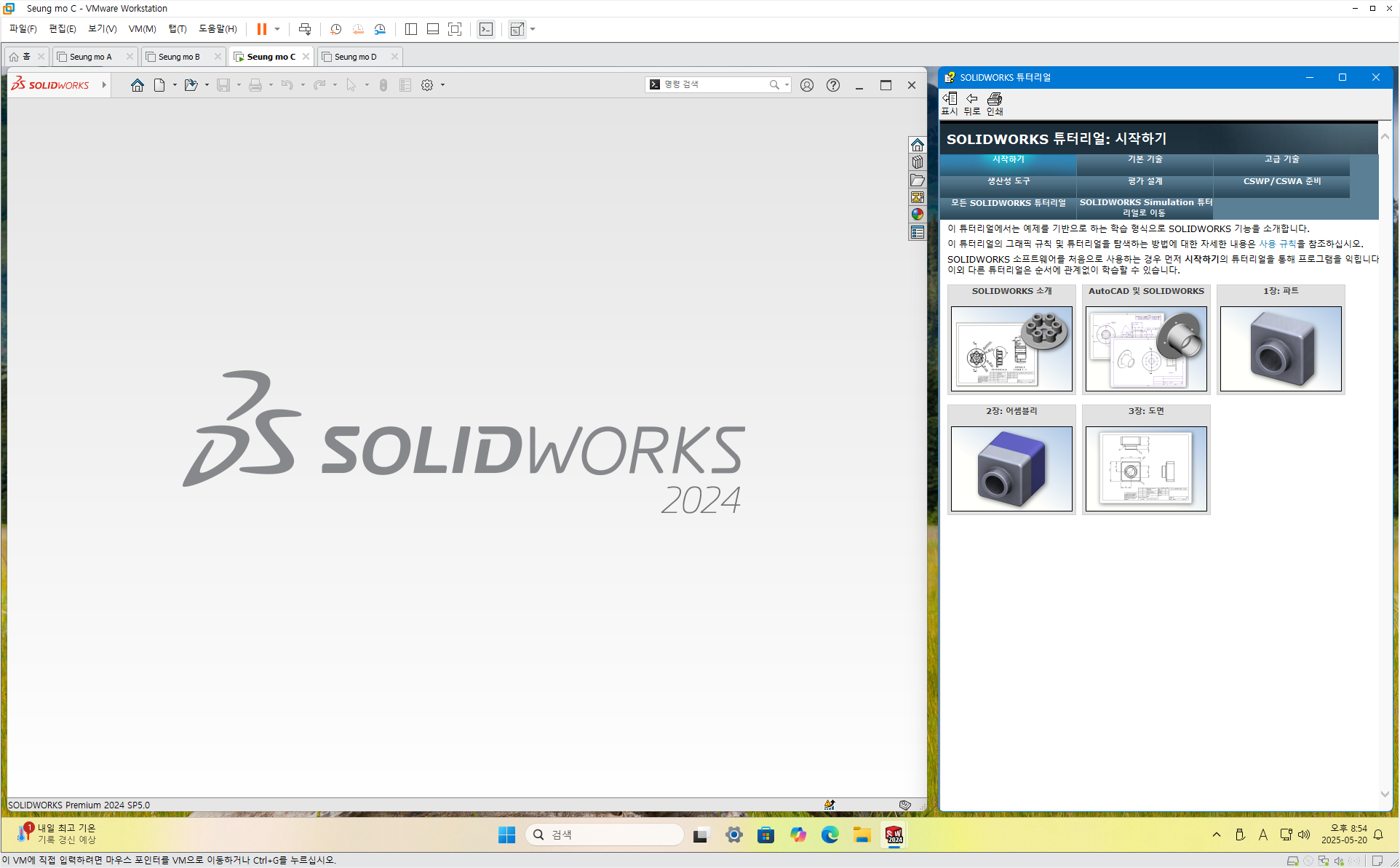The width and height of the screenshot is (1400, 868).
Task: Open View Palette in task pane
Action: tap(918, 197)
